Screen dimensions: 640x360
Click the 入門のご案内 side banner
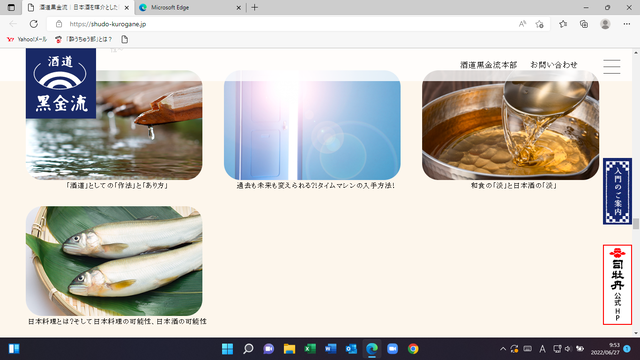[x=617, y=191]
